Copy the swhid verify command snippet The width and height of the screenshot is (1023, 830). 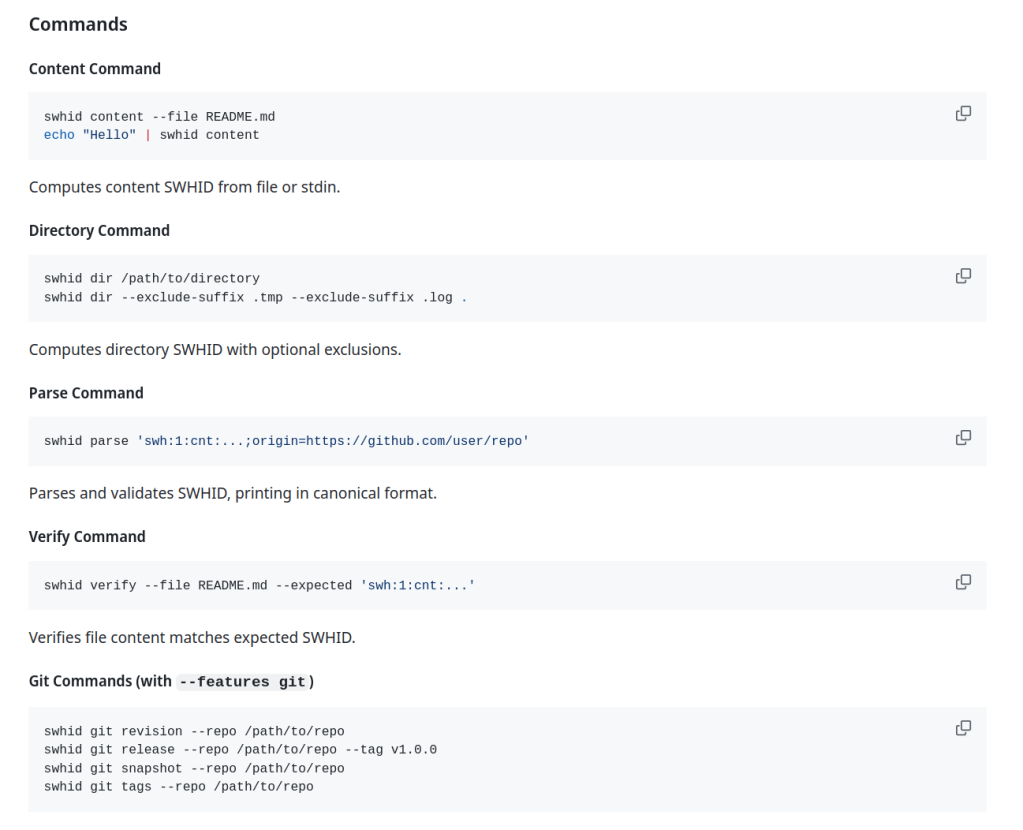click(x=963, y=582)
